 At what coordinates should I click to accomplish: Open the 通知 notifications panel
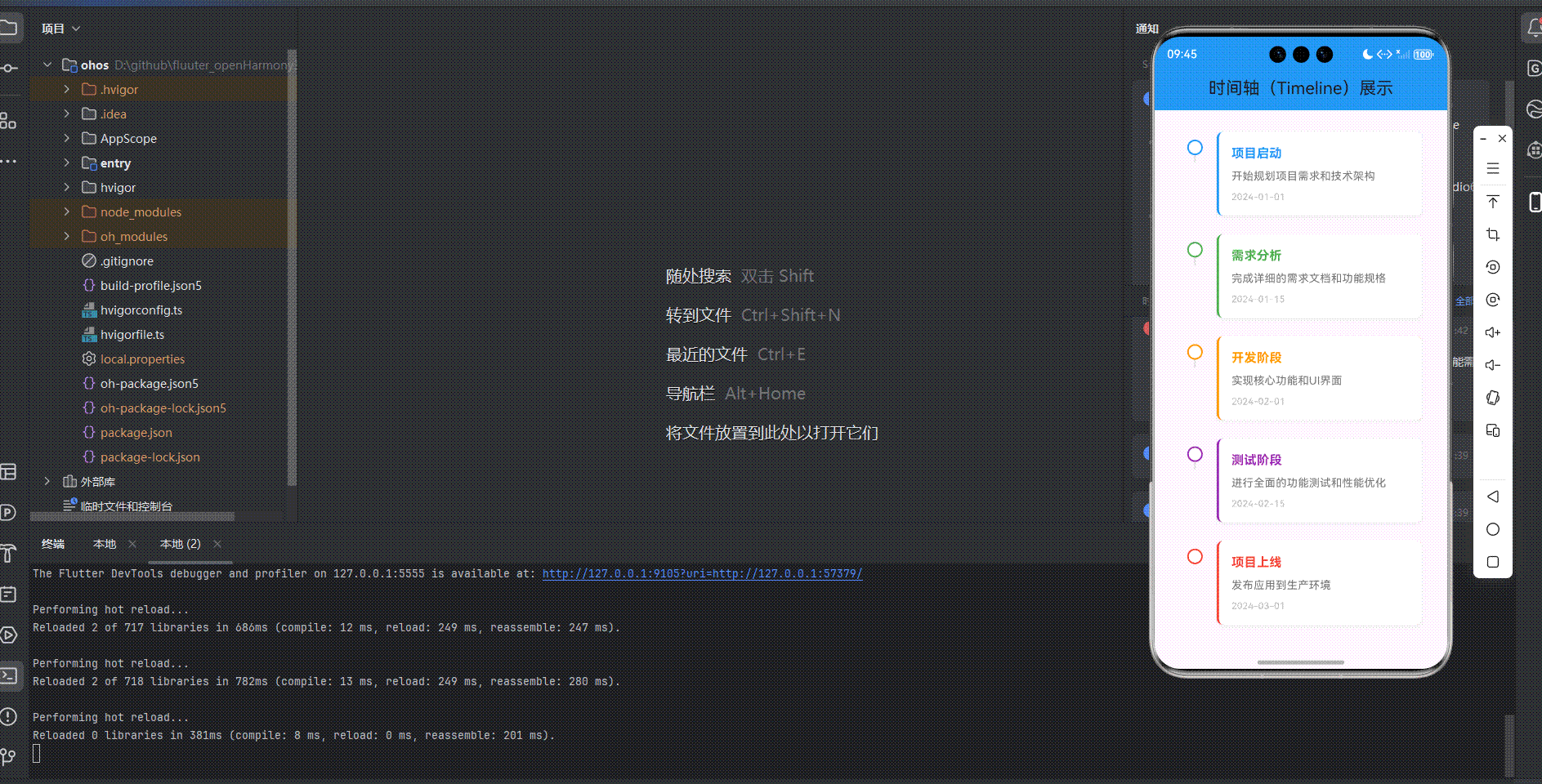[1146, 28]
